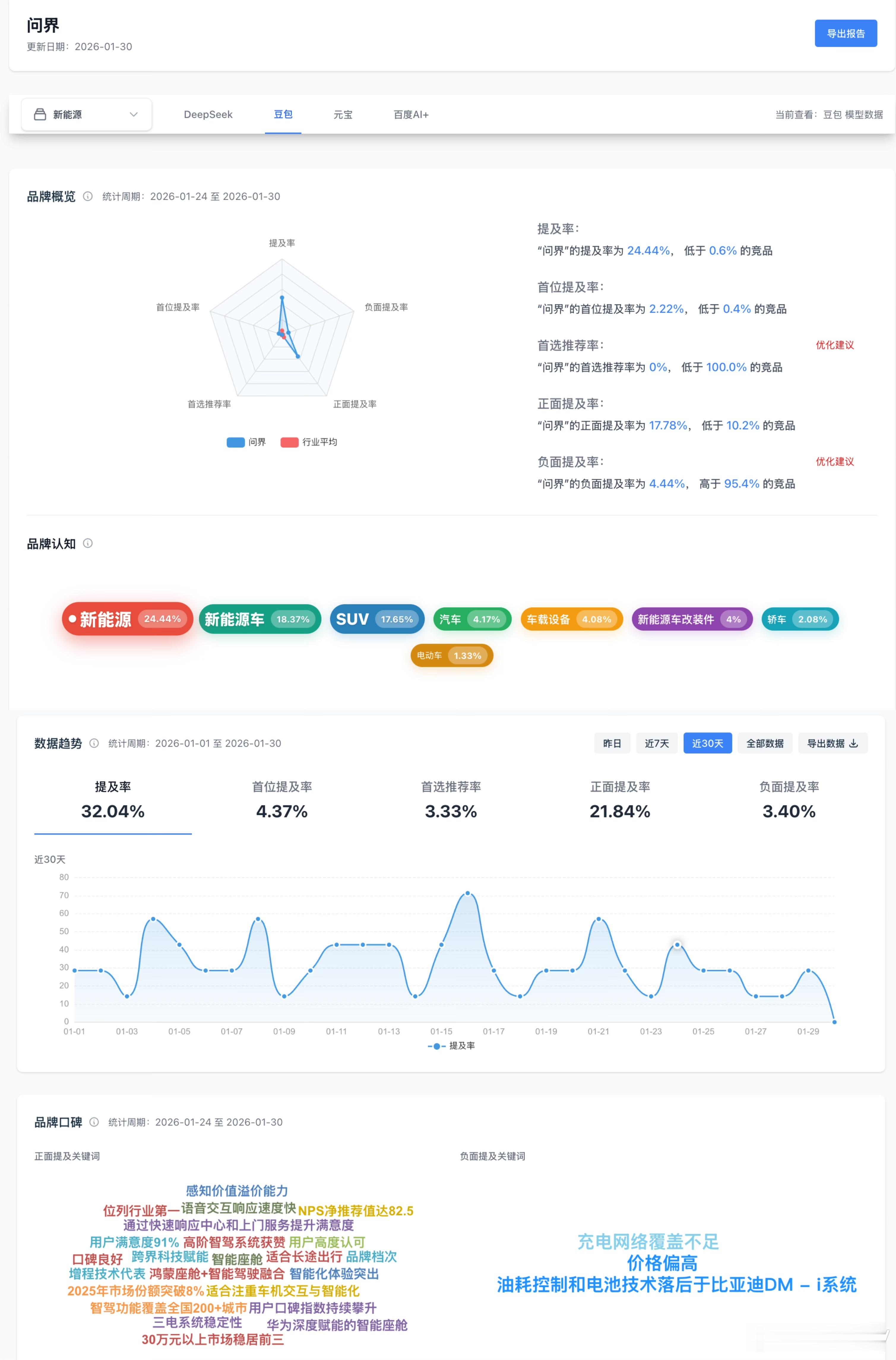896x1360 pixels.
Task: Click the info icon beside 品牌概览
Action: (87, 197)
